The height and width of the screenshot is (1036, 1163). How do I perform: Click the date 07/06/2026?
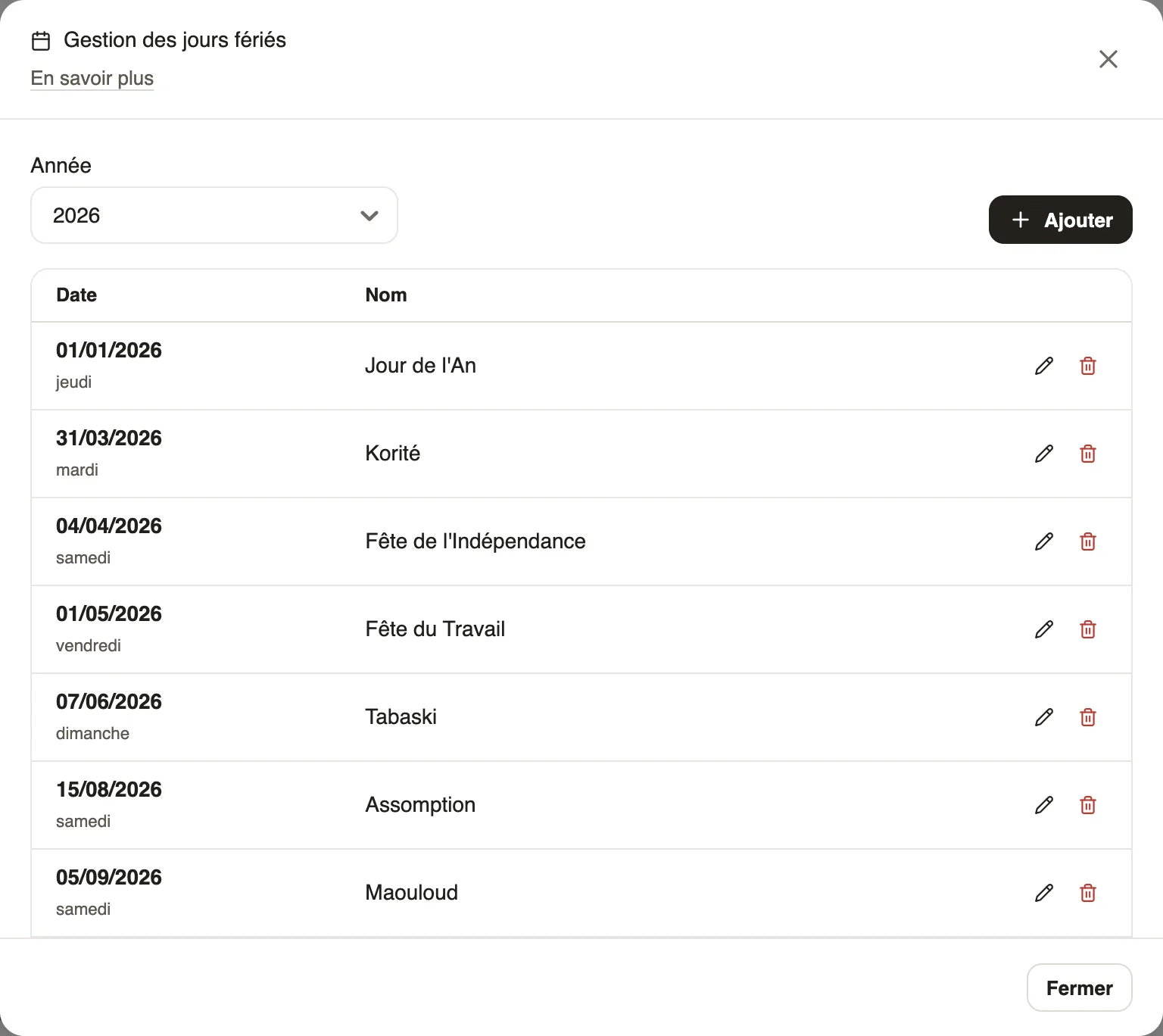coord(109,701)
